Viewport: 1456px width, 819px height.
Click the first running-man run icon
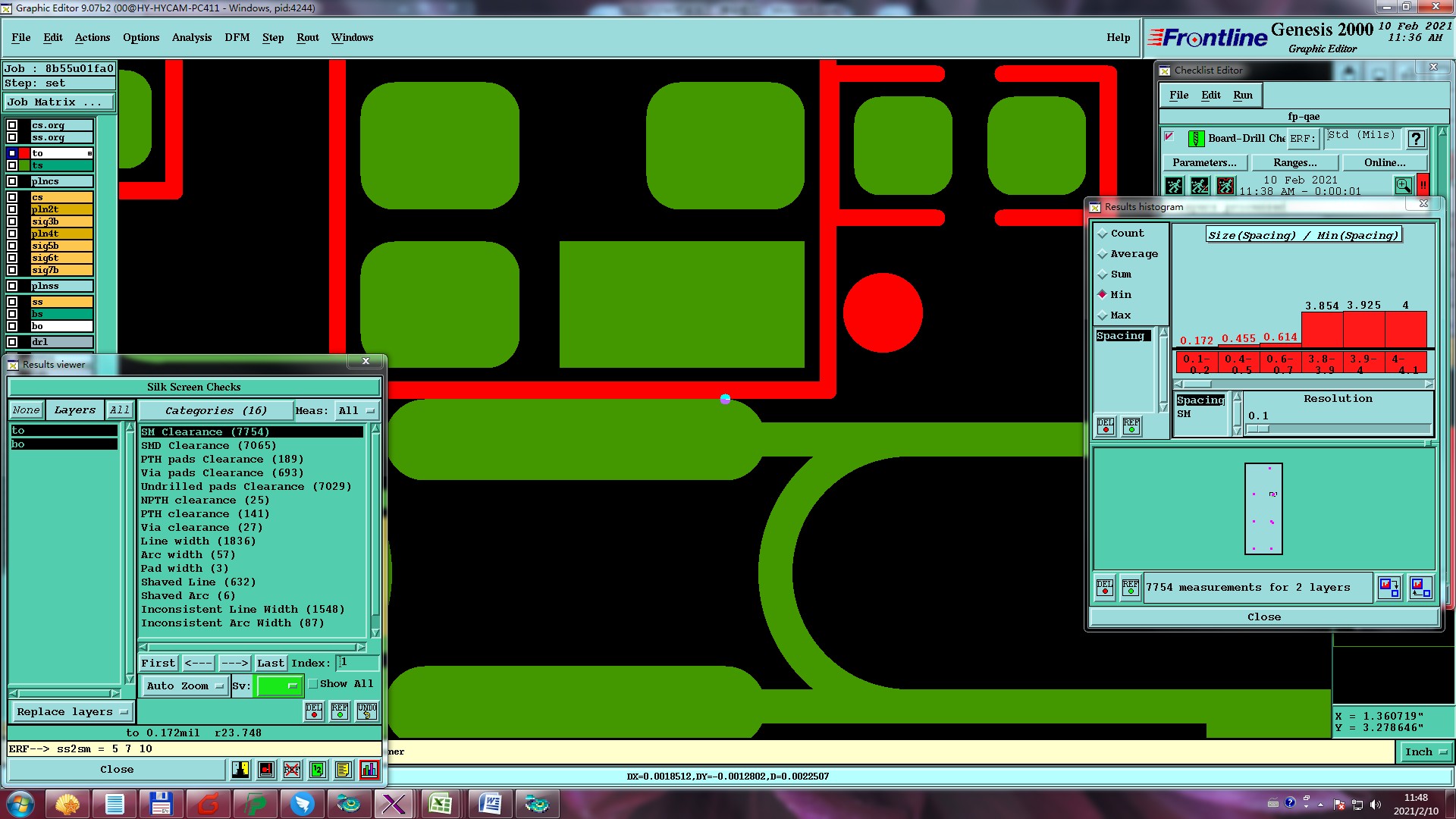tap(1174, 185)
